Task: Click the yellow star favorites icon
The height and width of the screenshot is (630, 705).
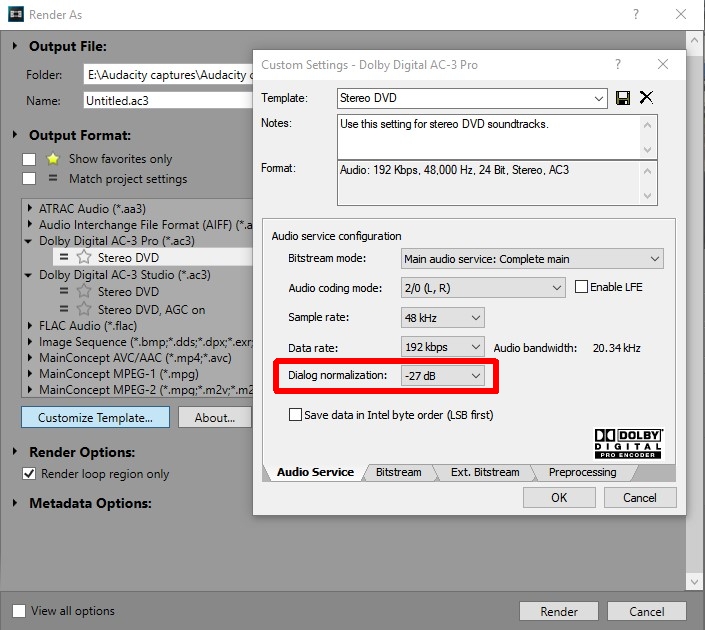Action: point(53,159)
